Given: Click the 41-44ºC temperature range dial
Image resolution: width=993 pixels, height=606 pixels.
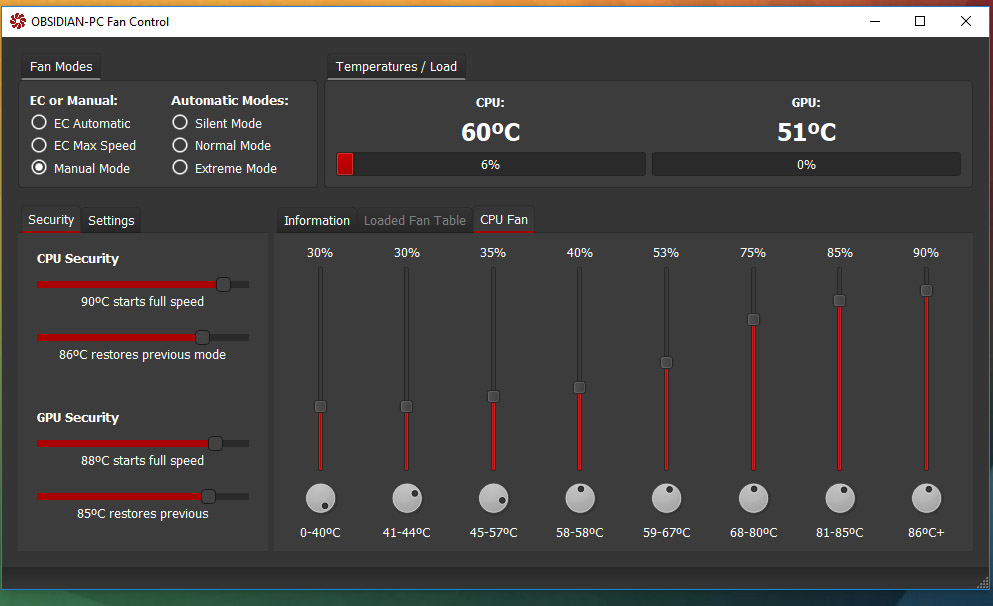Looking at the screenshot, I should coord(407,498).
